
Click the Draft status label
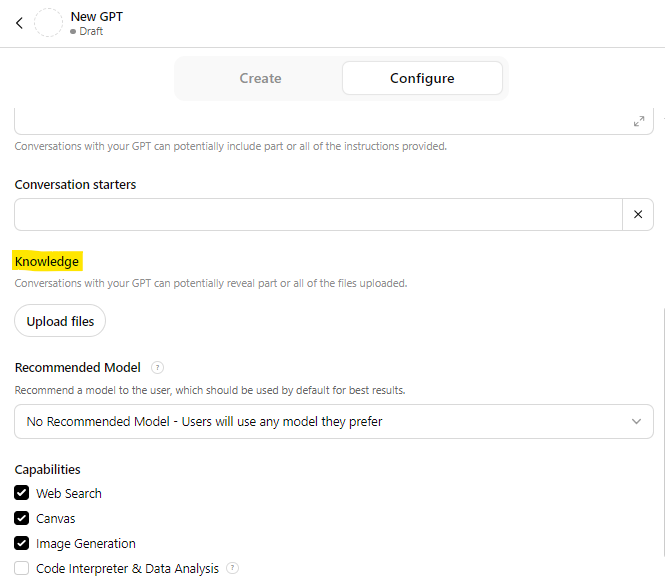(x=91, y=31)
